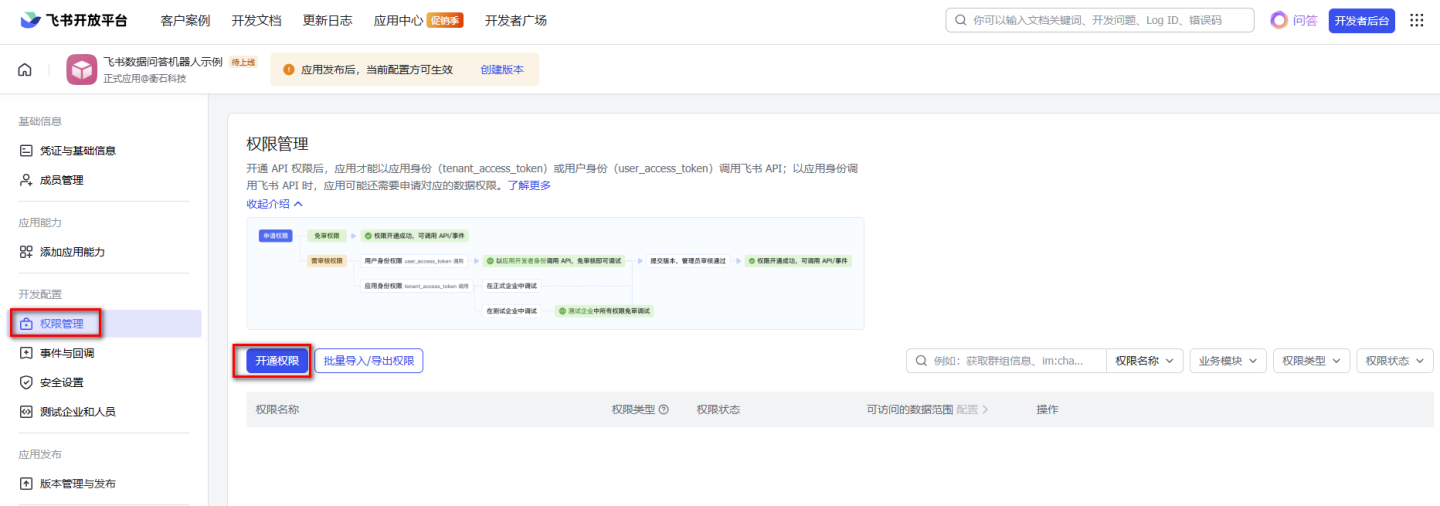Click the 权限状态 column header

click(x=719, y=410)
